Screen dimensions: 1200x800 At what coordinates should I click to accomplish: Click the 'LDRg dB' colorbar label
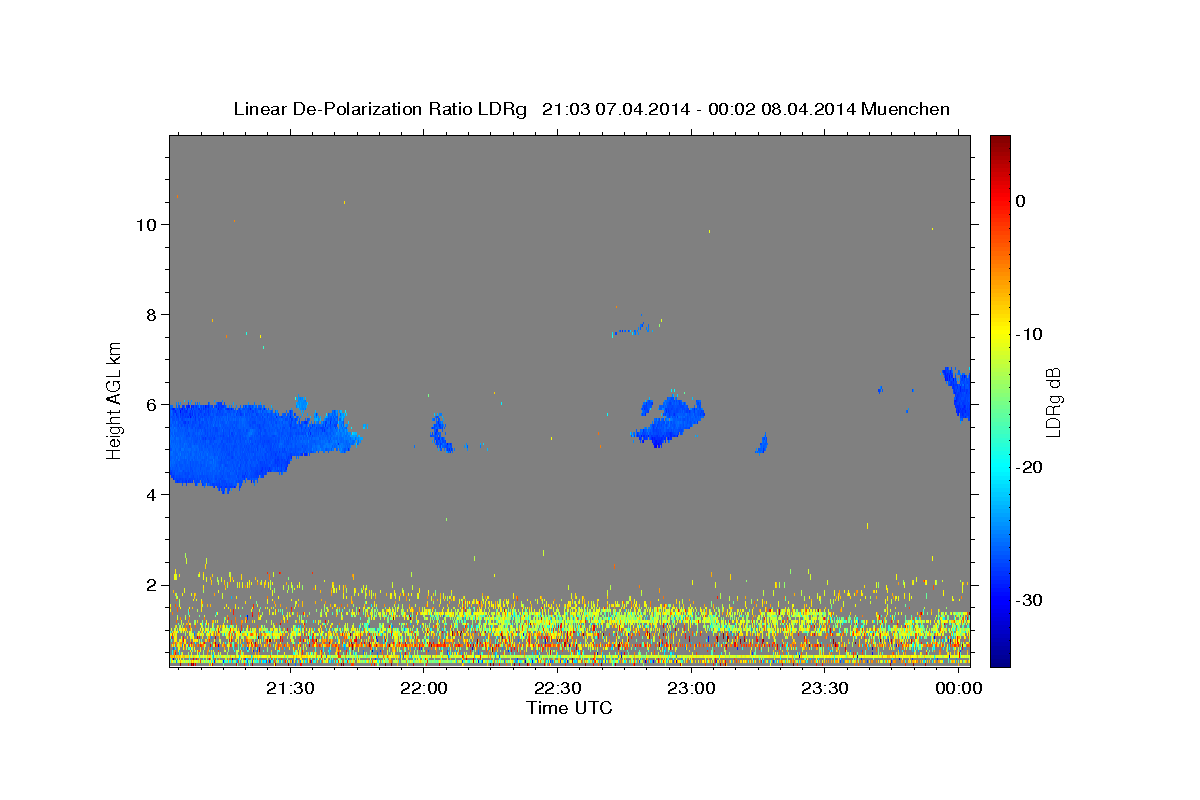pyautogui.click(x=1053, y=400)
